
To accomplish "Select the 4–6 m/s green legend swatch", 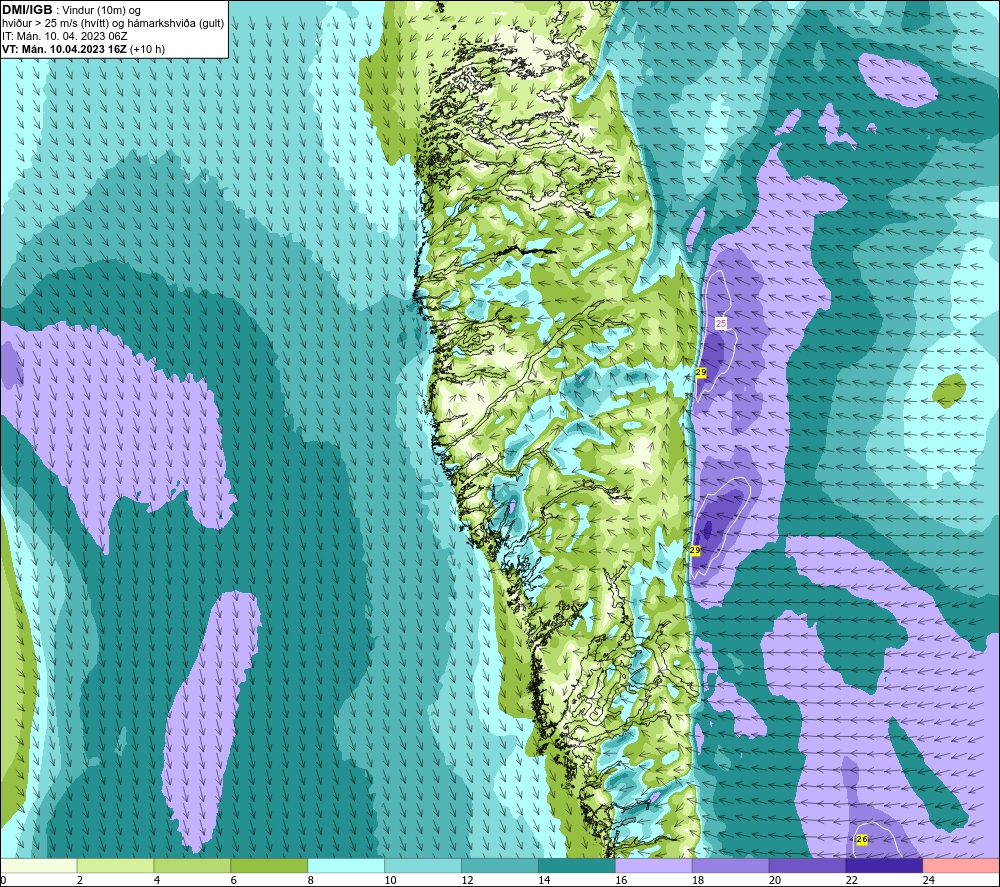I will [192, 865].
